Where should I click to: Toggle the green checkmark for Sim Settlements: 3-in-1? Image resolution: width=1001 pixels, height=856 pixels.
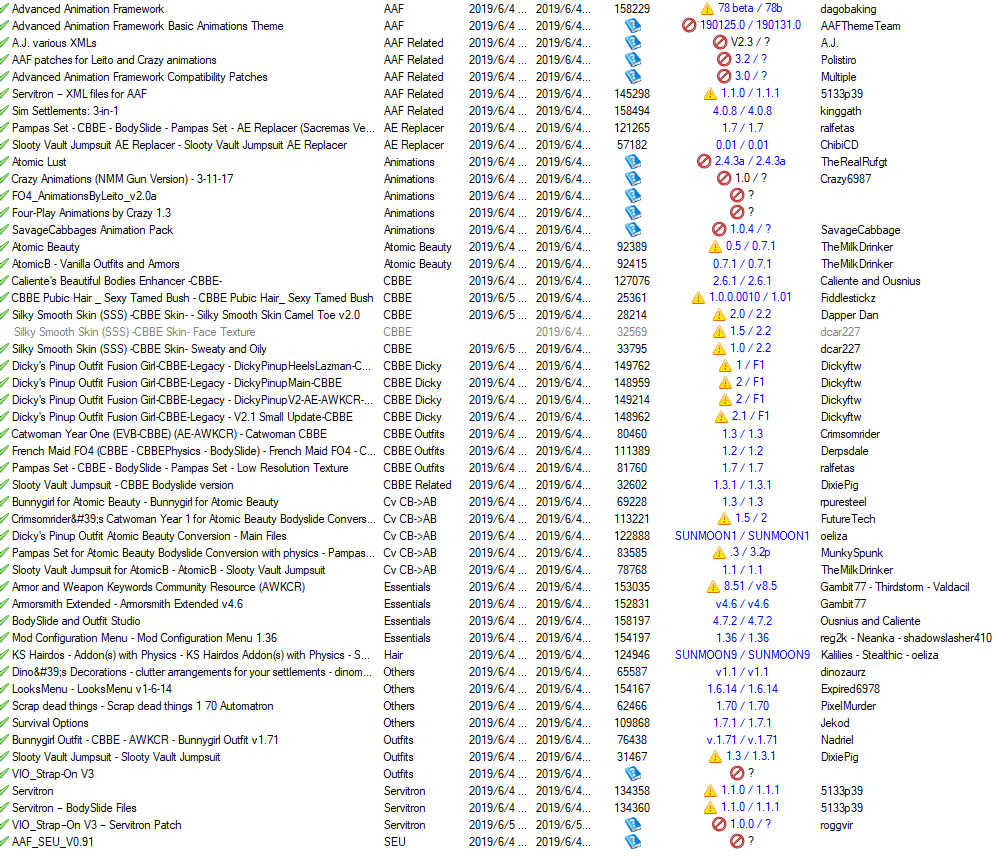pyautogui.click(x=4, y=110)
